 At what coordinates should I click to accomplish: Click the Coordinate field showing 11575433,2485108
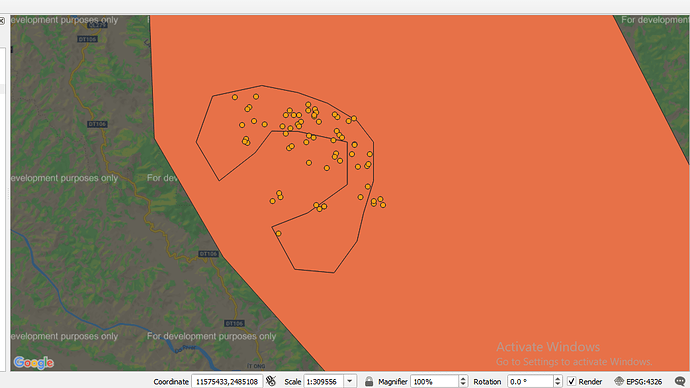227,381
